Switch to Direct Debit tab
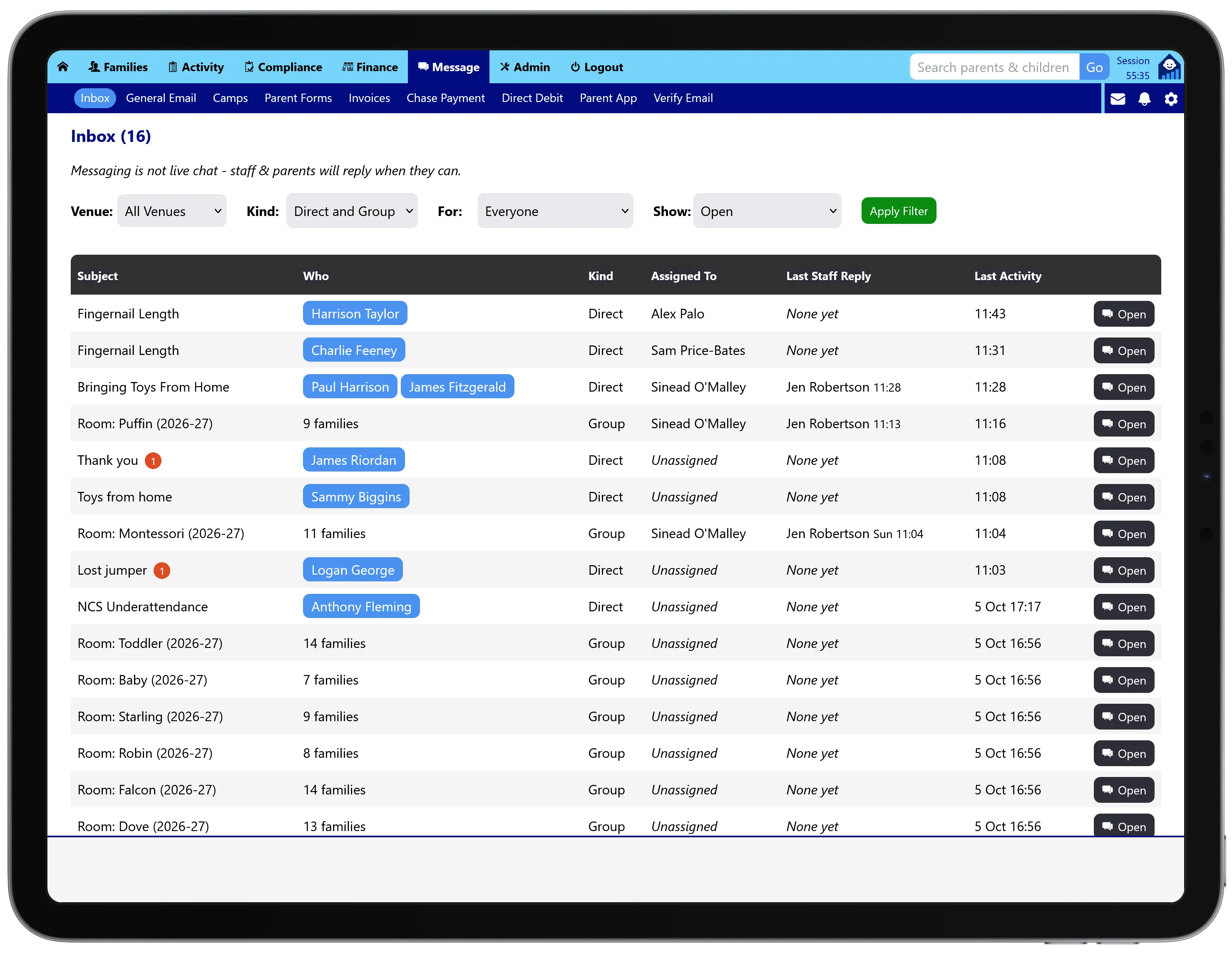Screen dimensions: 1232x953 point(532,98)
